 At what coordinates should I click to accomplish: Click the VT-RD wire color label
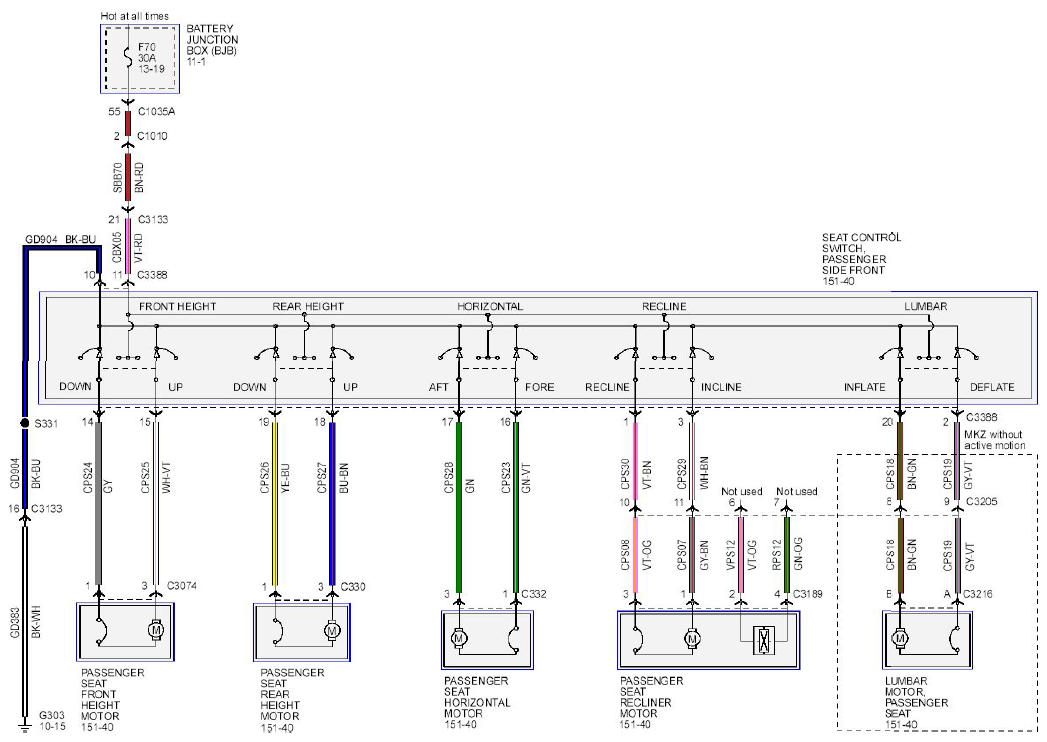(139, 246)
